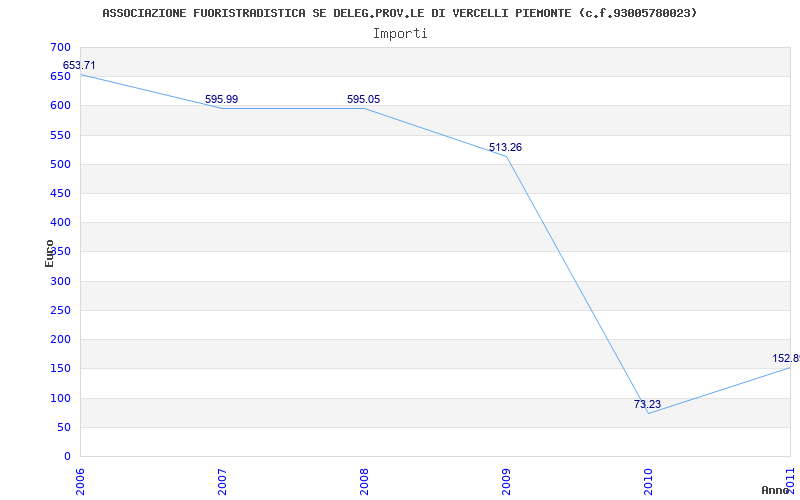
Task: Click the 'Euro' y-axis title
Action: (x=49, y=254)
